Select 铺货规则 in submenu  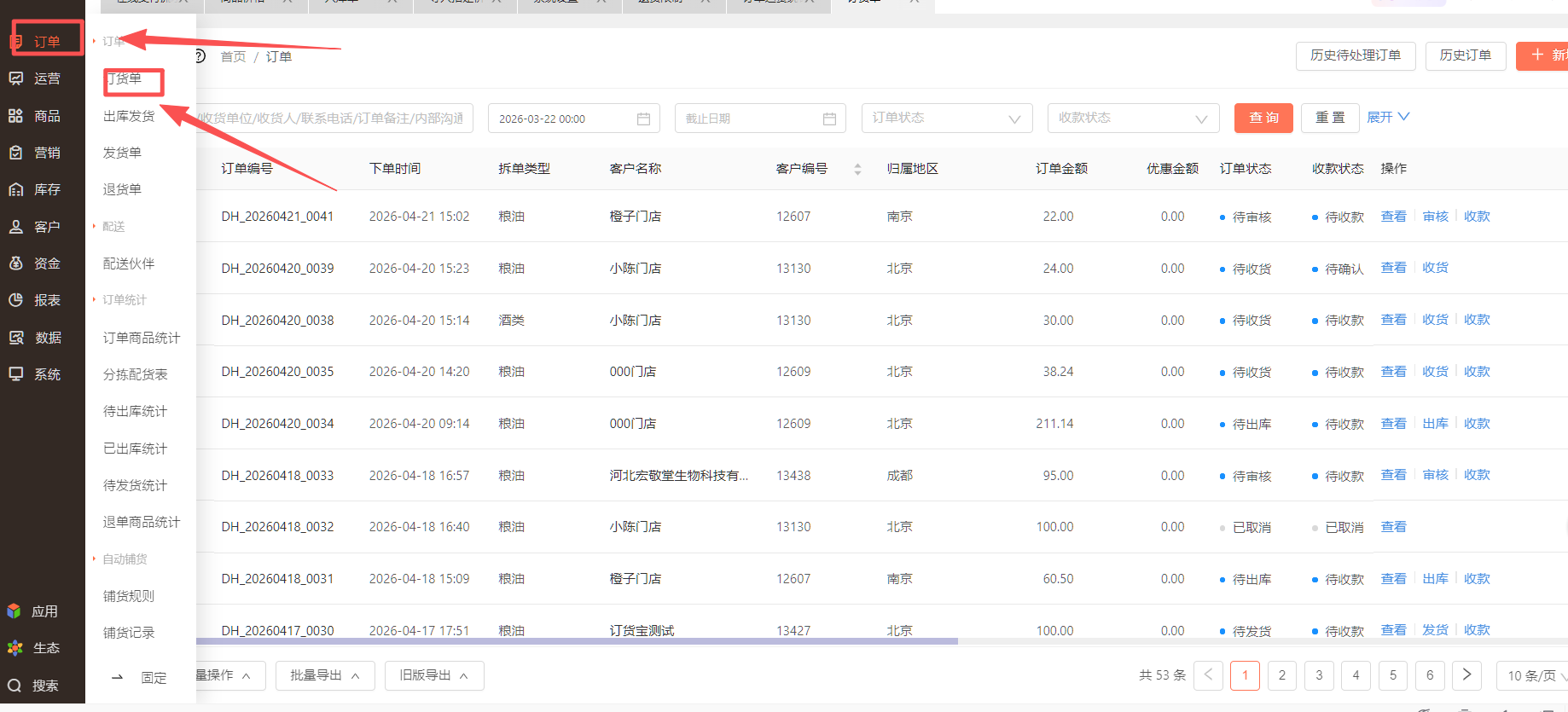[x=129, y=596]
